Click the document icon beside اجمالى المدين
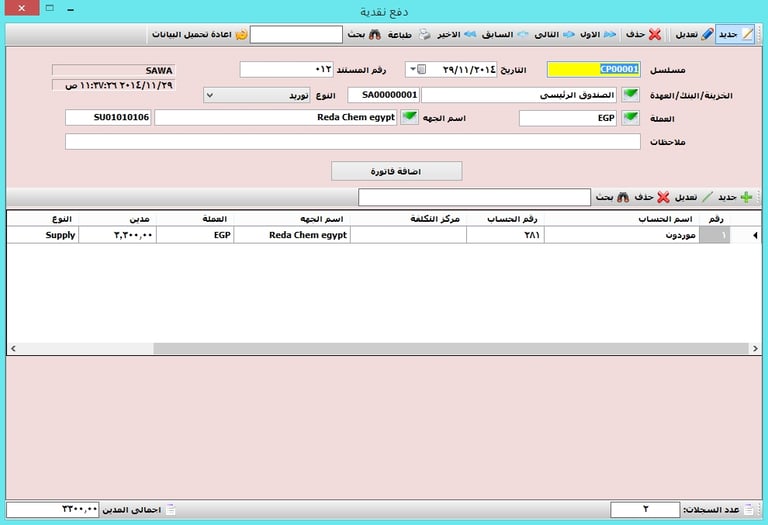 [x=170, y=510]
